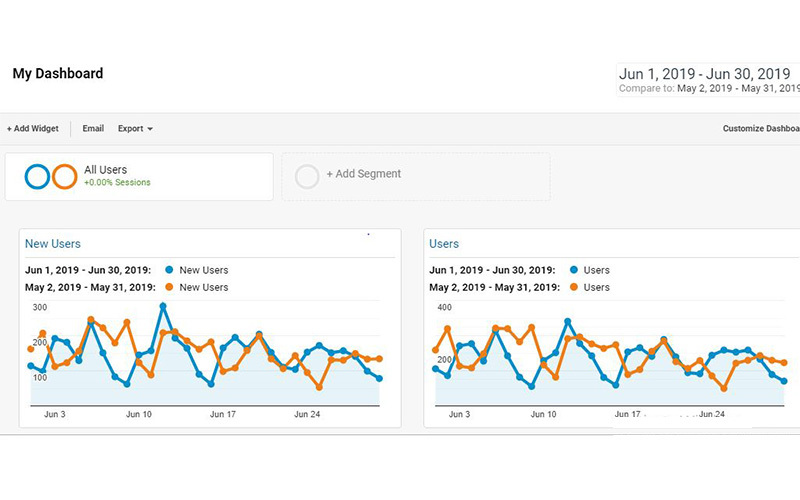
Task: Click the +0.00% Sessions text
Action: coord(117,183)
